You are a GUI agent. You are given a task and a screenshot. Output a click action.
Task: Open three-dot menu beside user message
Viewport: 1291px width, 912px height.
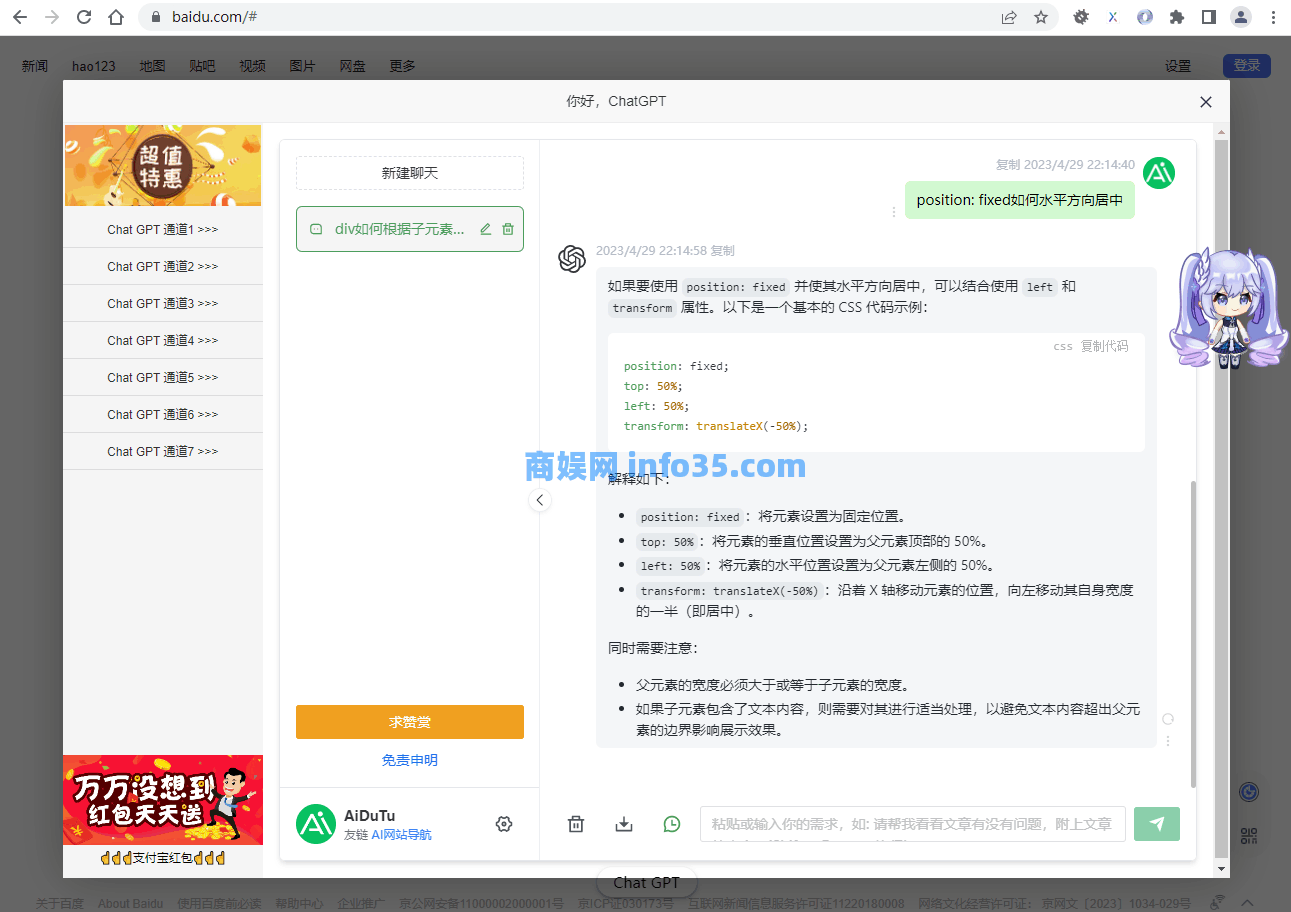click(x=894, y=212)
